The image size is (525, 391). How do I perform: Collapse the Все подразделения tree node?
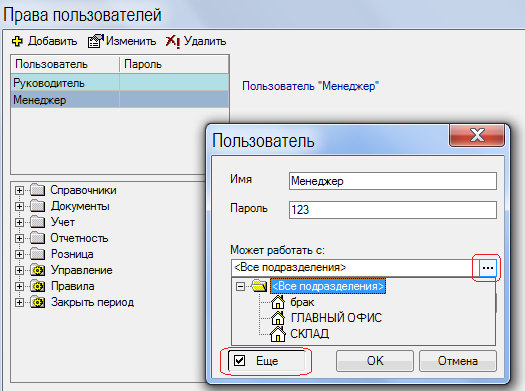pyautogui.click(x=240, y=287)
